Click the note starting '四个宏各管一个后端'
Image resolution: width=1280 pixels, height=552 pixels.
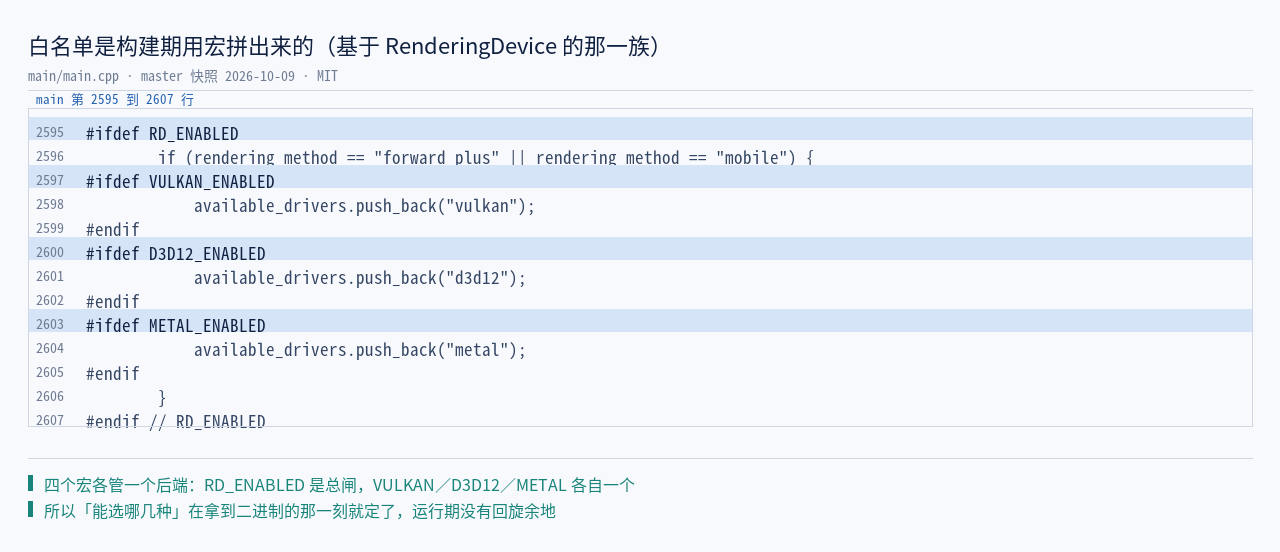[x=339, y=485]
